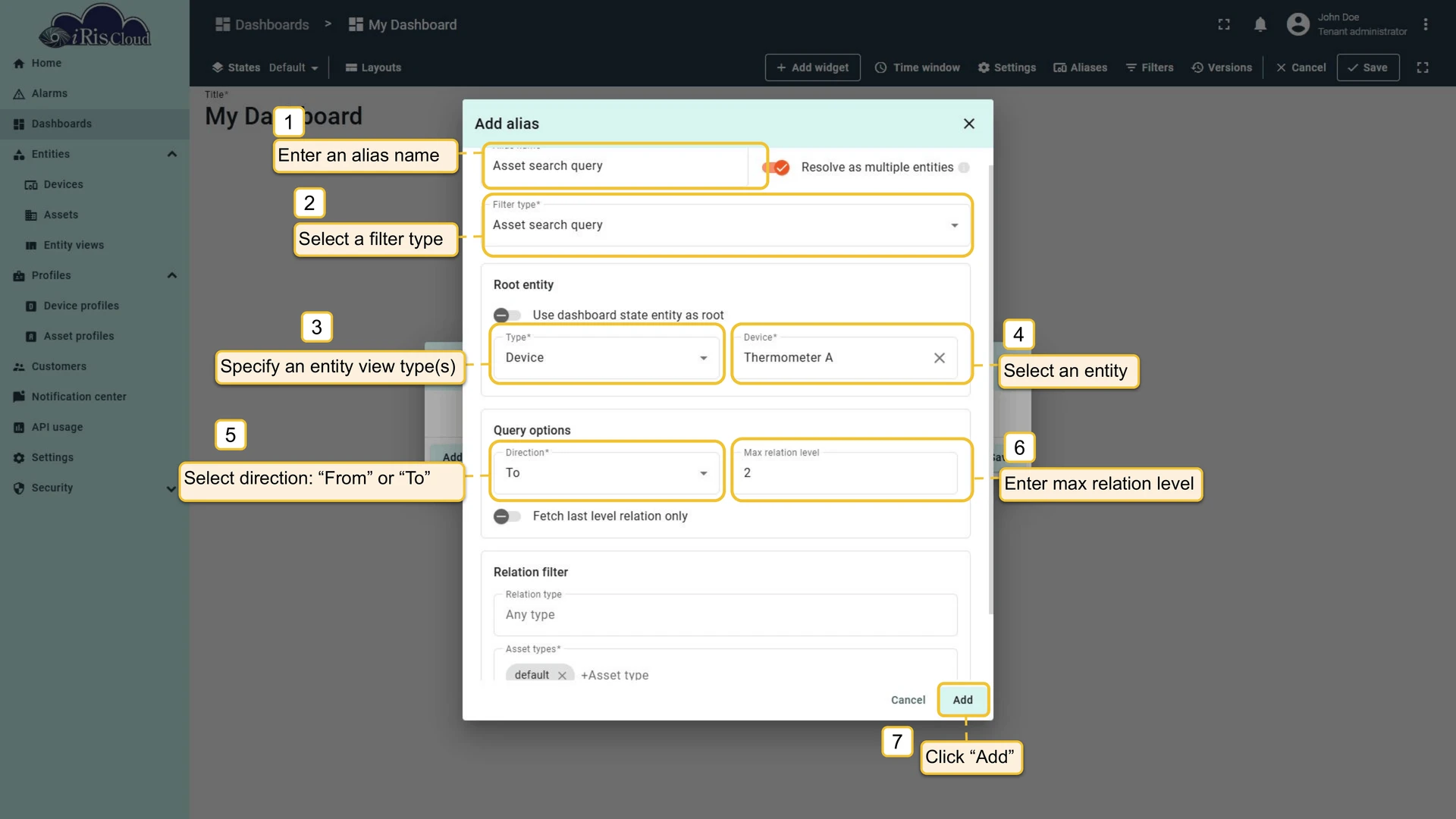Screen dimensions: 1456x819
Task: Click Add widget in toolbar
Action: [x=812, y=67]
